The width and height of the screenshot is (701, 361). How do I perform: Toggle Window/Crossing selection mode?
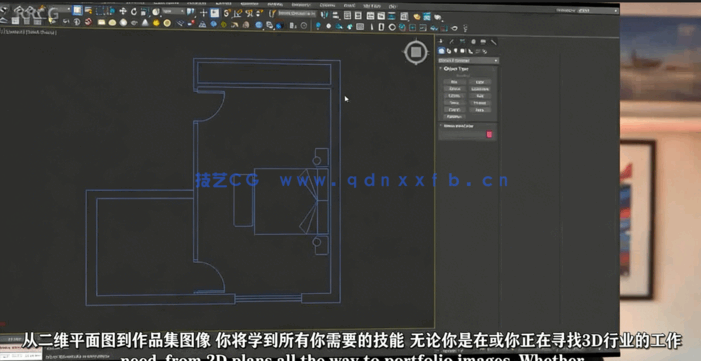pyautogui.click(x=111, y=11)
